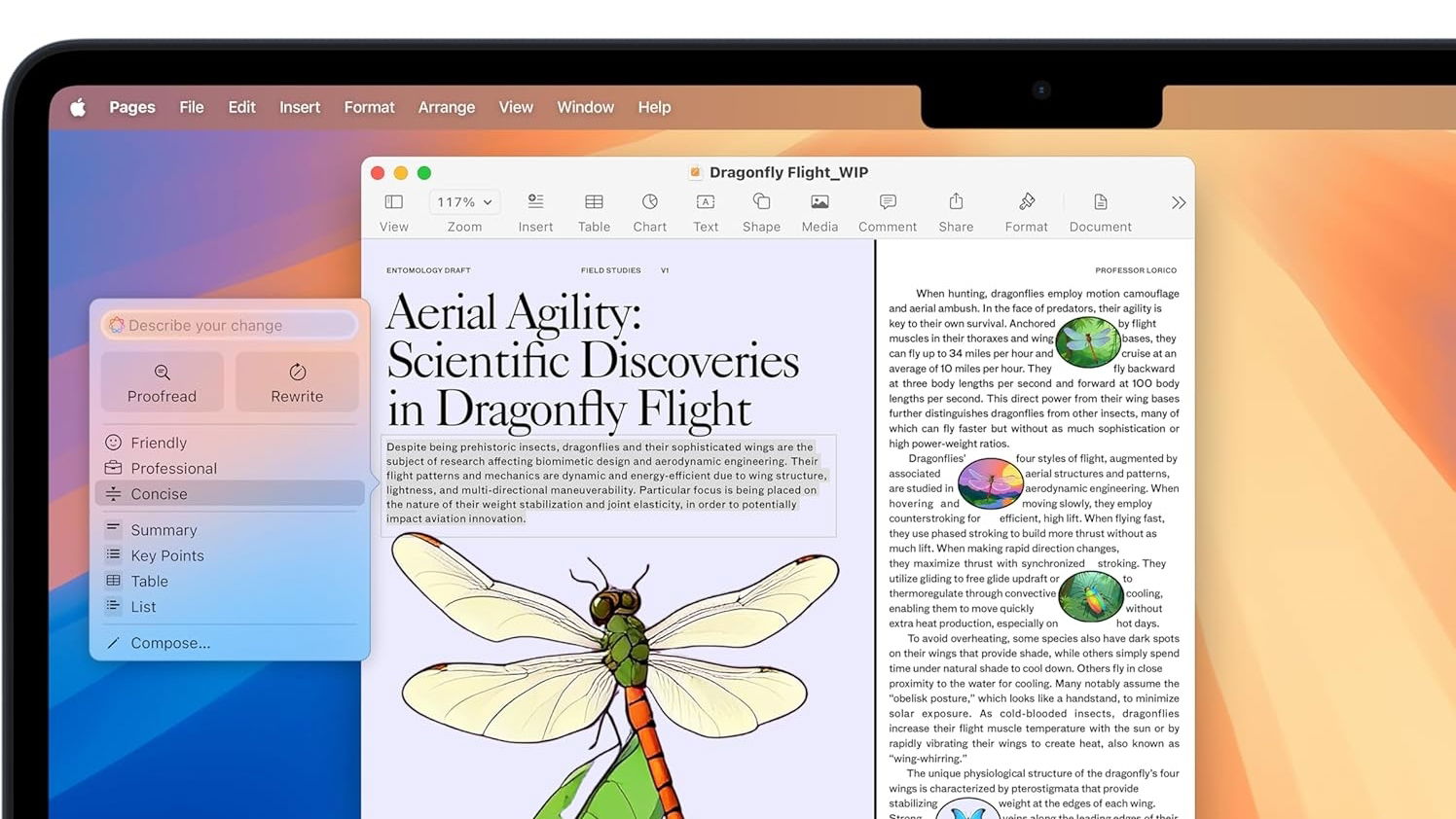1456x819 pixels.
Task: Click the Media toolbar icon
Action: (x=819, y=201)
